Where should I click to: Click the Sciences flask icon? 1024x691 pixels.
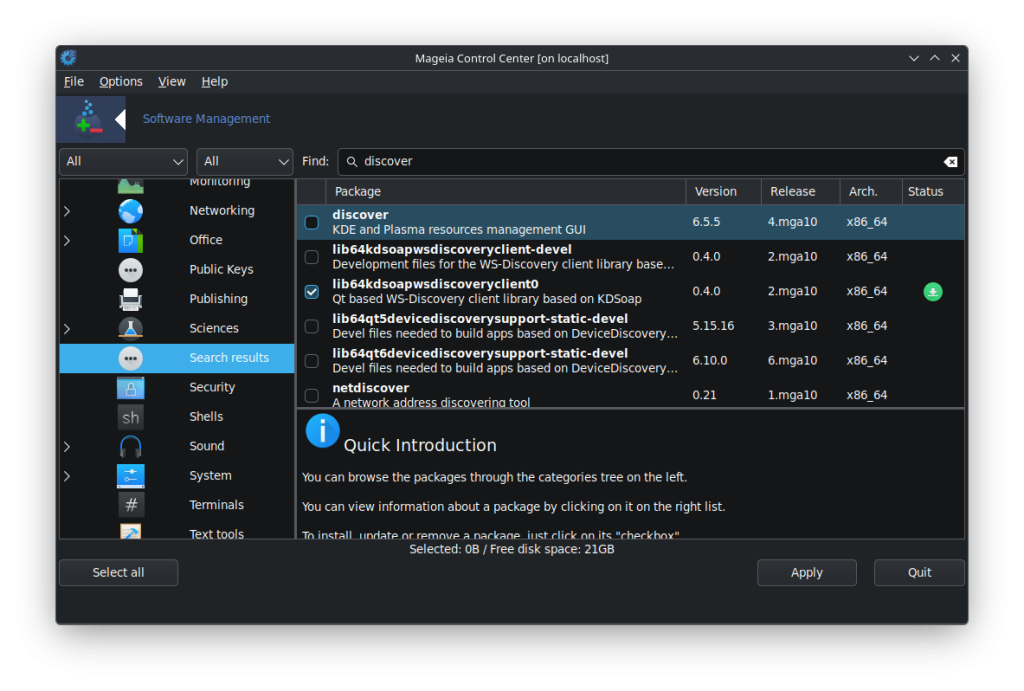coord(131,329)
